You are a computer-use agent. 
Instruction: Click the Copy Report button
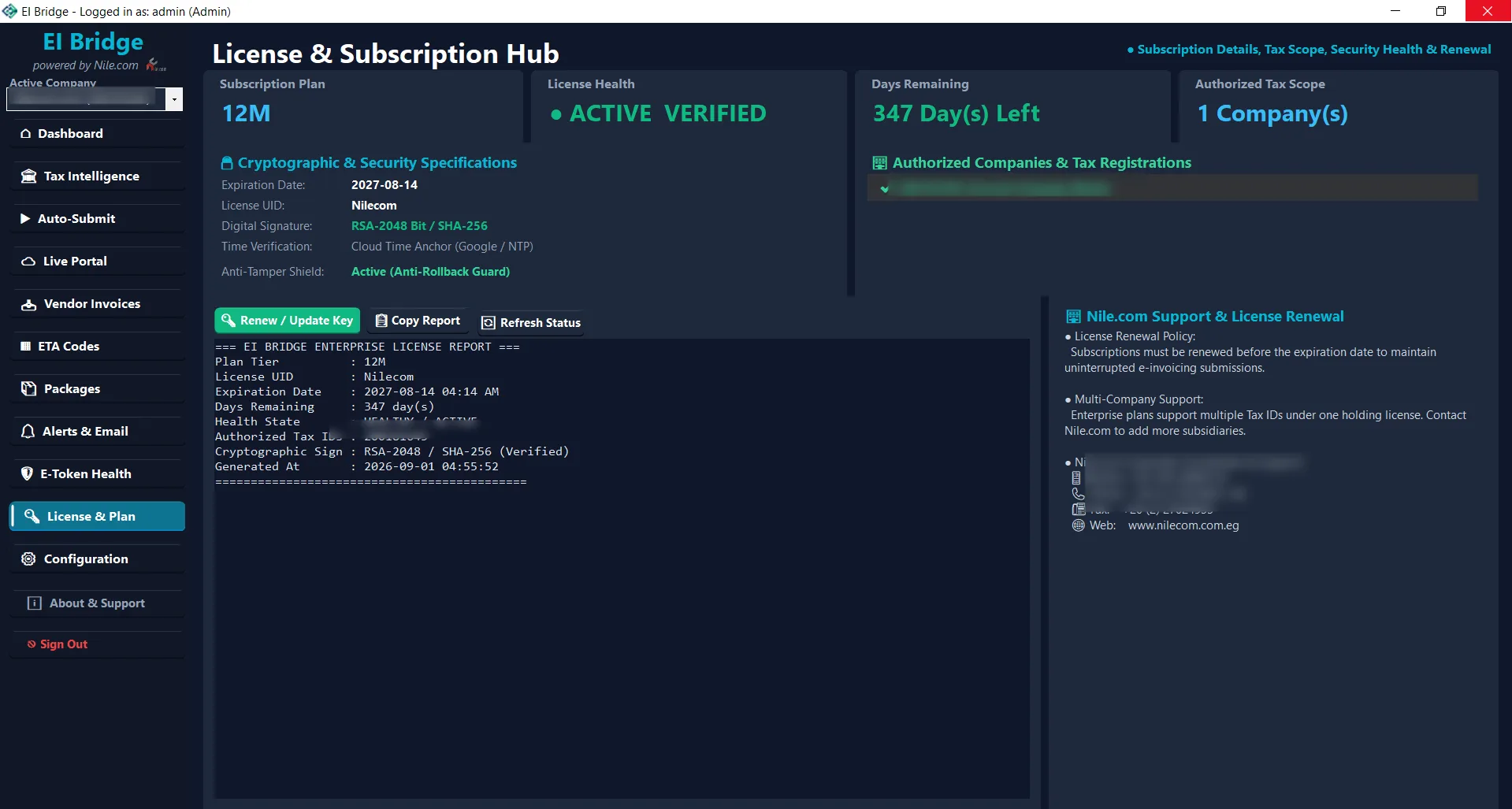[x=418, y=321]
